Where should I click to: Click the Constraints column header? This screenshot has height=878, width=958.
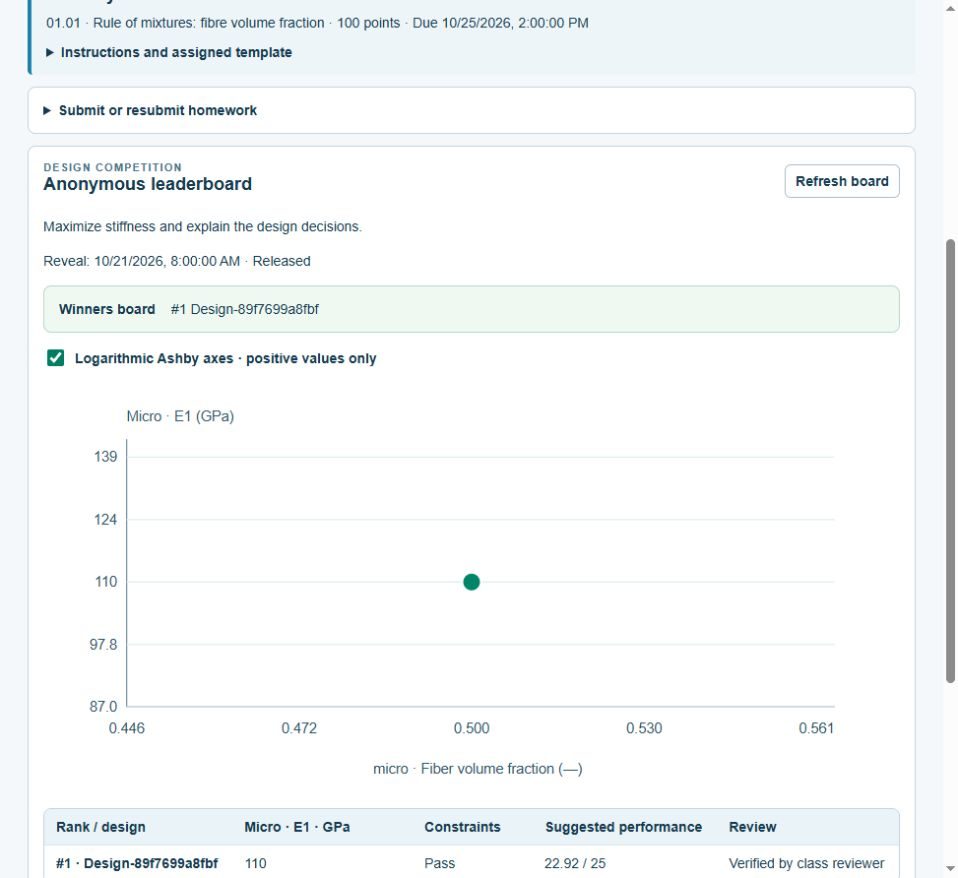(462, 827)
